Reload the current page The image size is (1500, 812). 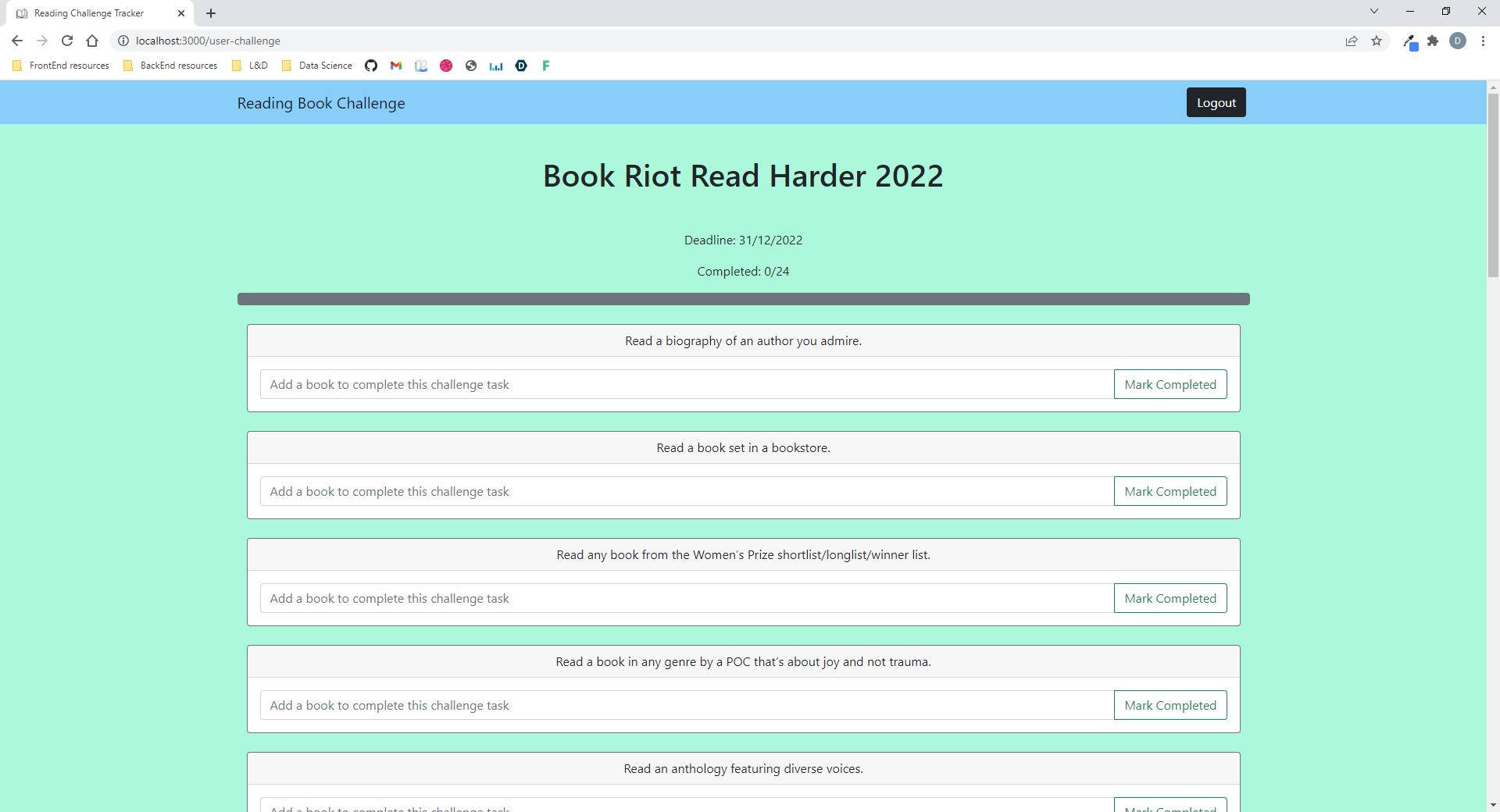click(67, 41)
